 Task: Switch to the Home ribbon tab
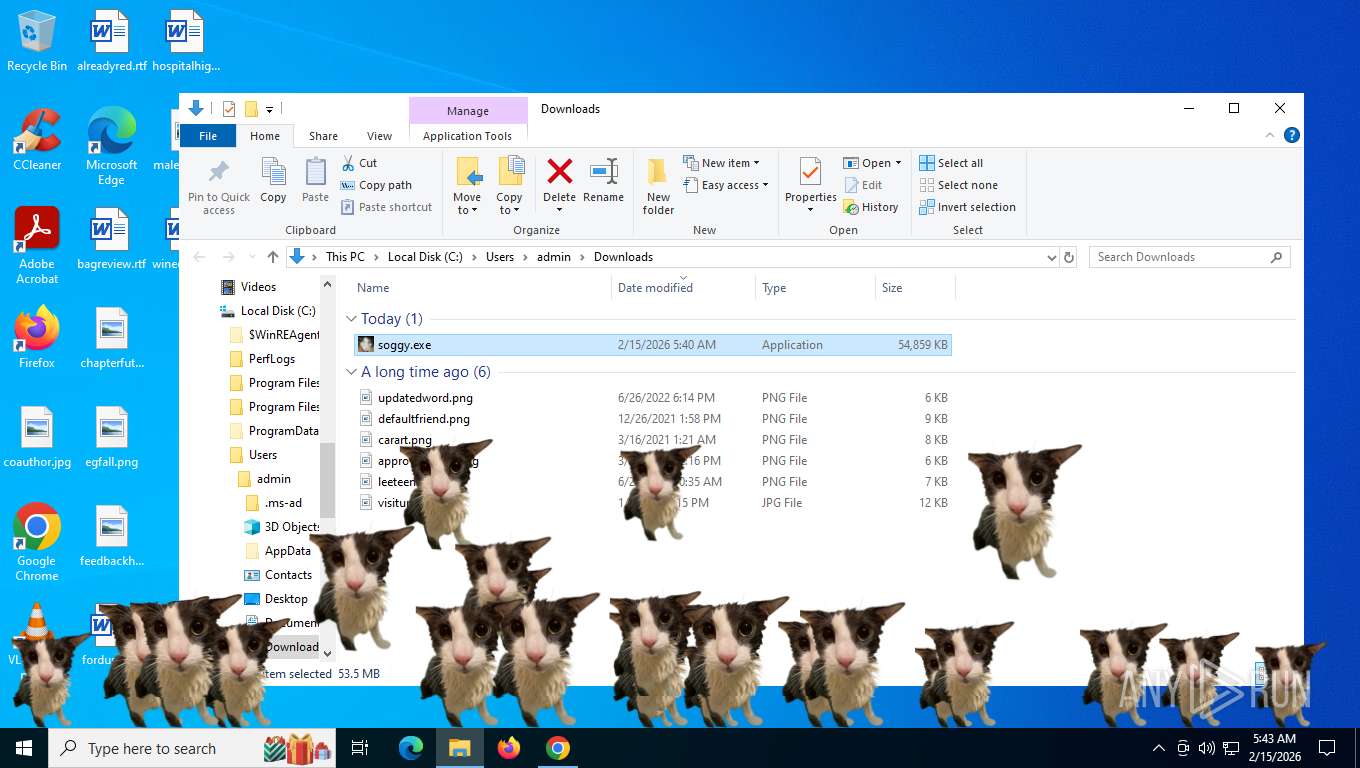(x=265, y=136)
